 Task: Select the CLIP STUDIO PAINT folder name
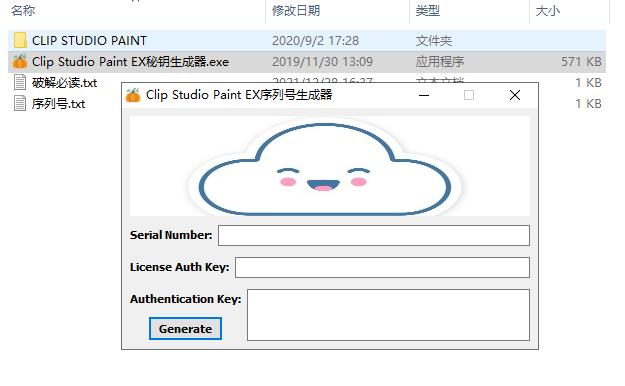pyautogui.click(x=89, y=40)
